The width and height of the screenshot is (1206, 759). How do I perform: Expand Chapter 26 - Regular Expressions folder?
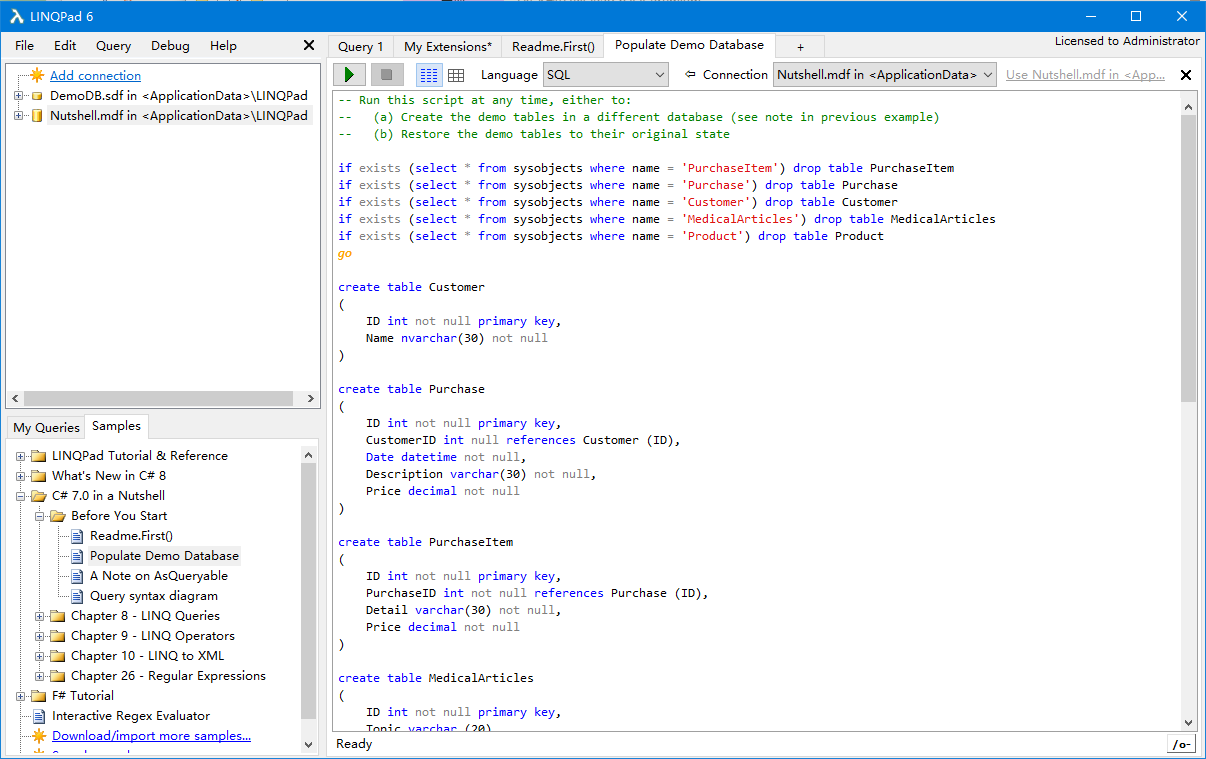pos(40,676)
